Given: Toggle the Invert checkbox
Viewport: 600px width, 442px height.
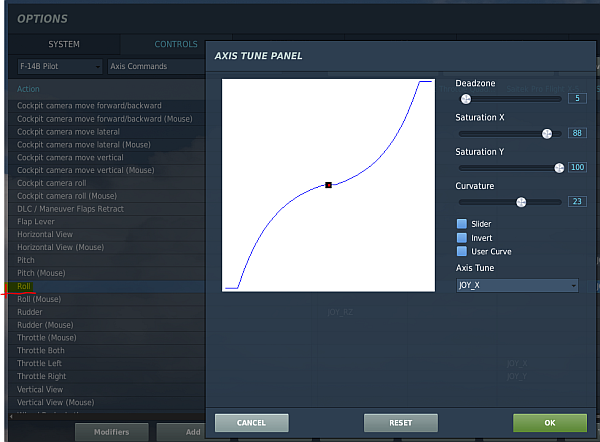Looking at the screenshot, I should pyautogui.click(x=462, y=238).
